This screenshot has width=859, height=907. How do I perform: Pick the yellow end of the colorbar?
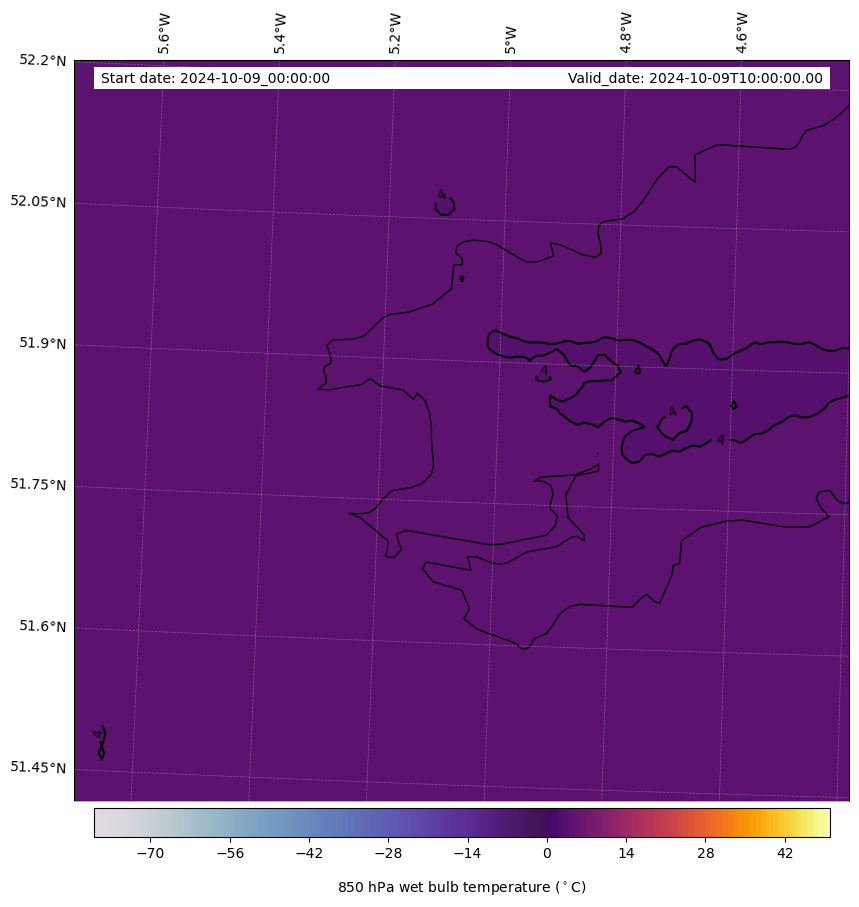(823, 822)
